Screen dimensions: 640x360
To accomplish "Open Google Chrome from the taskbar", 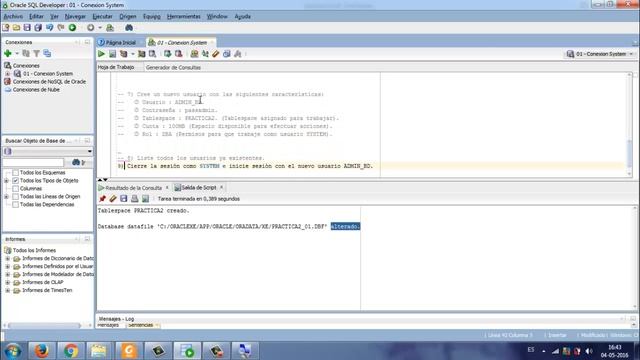I will point(70,351).
